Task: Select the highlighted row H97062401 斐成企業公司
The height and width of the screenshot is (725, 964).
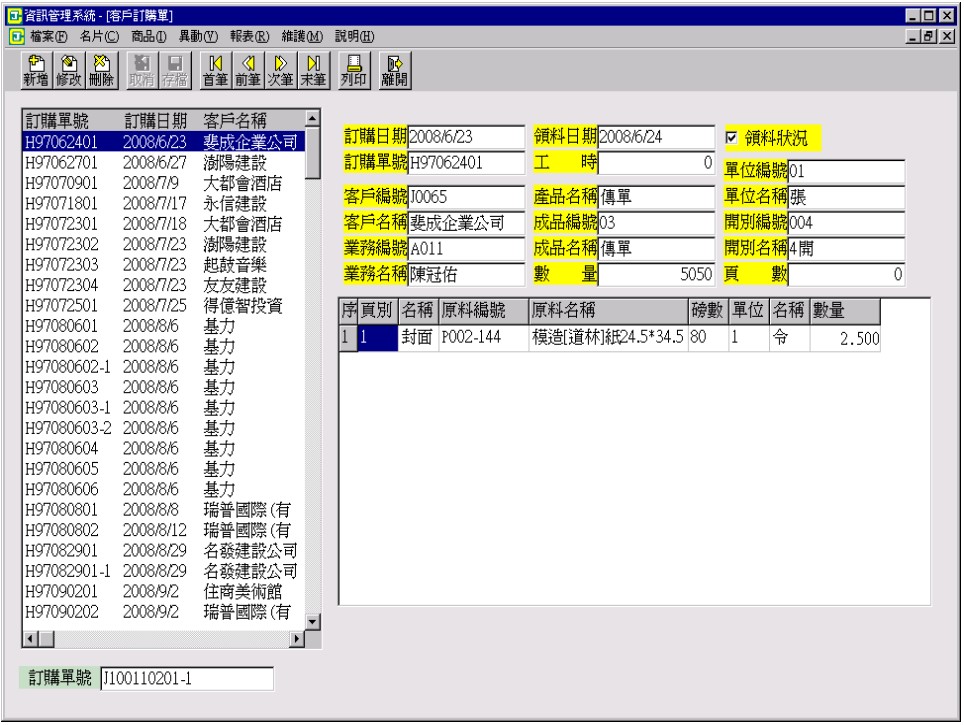Action: [x=164, y=142]
